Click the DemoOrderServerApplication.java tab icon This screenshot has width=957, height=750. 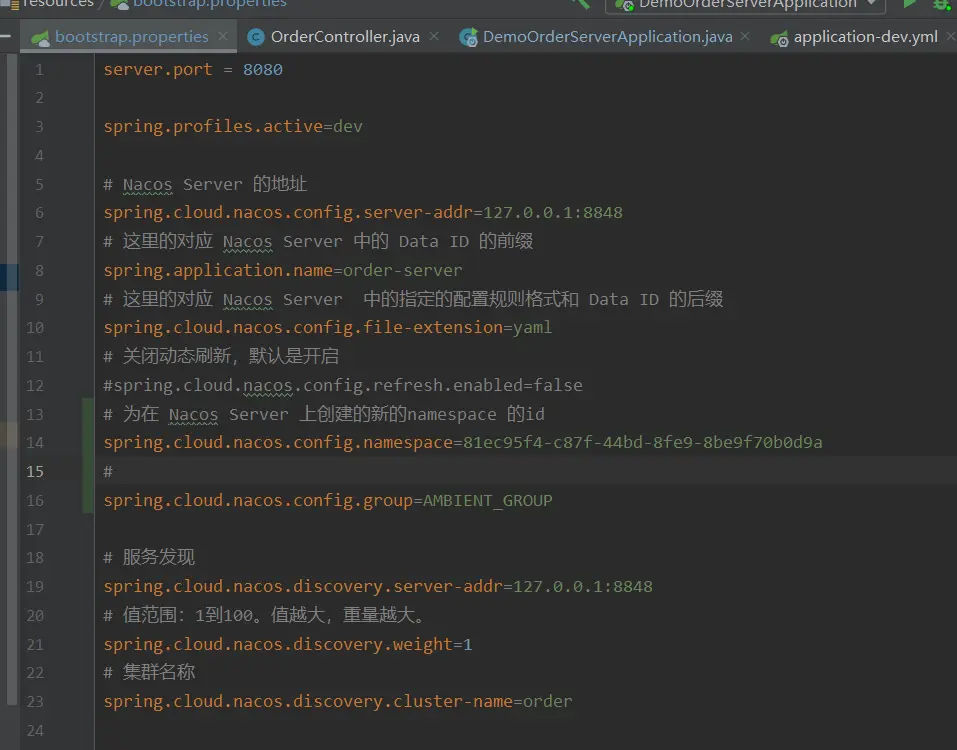pos(468,38)
